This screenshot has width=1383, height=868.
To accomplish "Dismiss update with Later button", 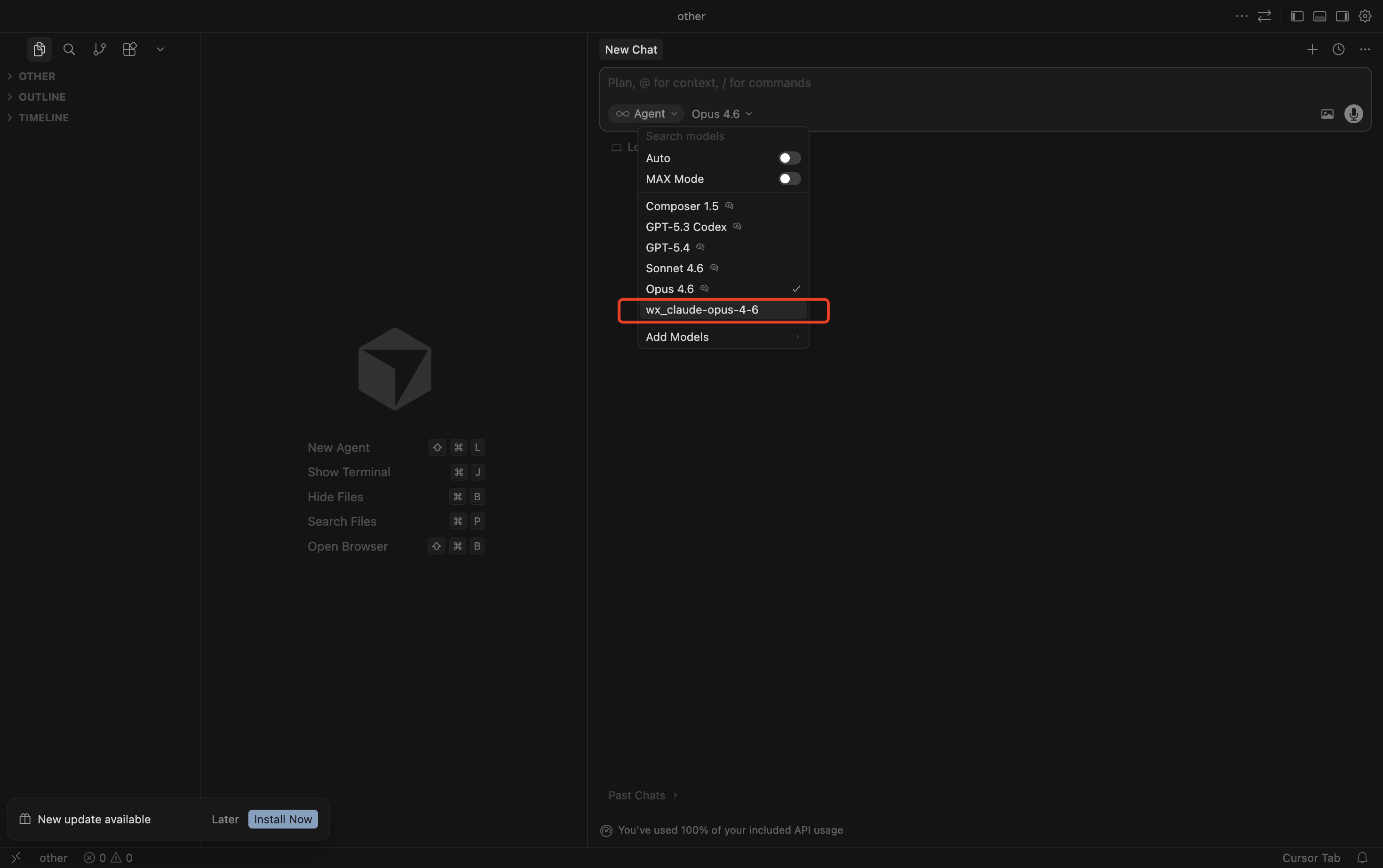I will 224,819.
